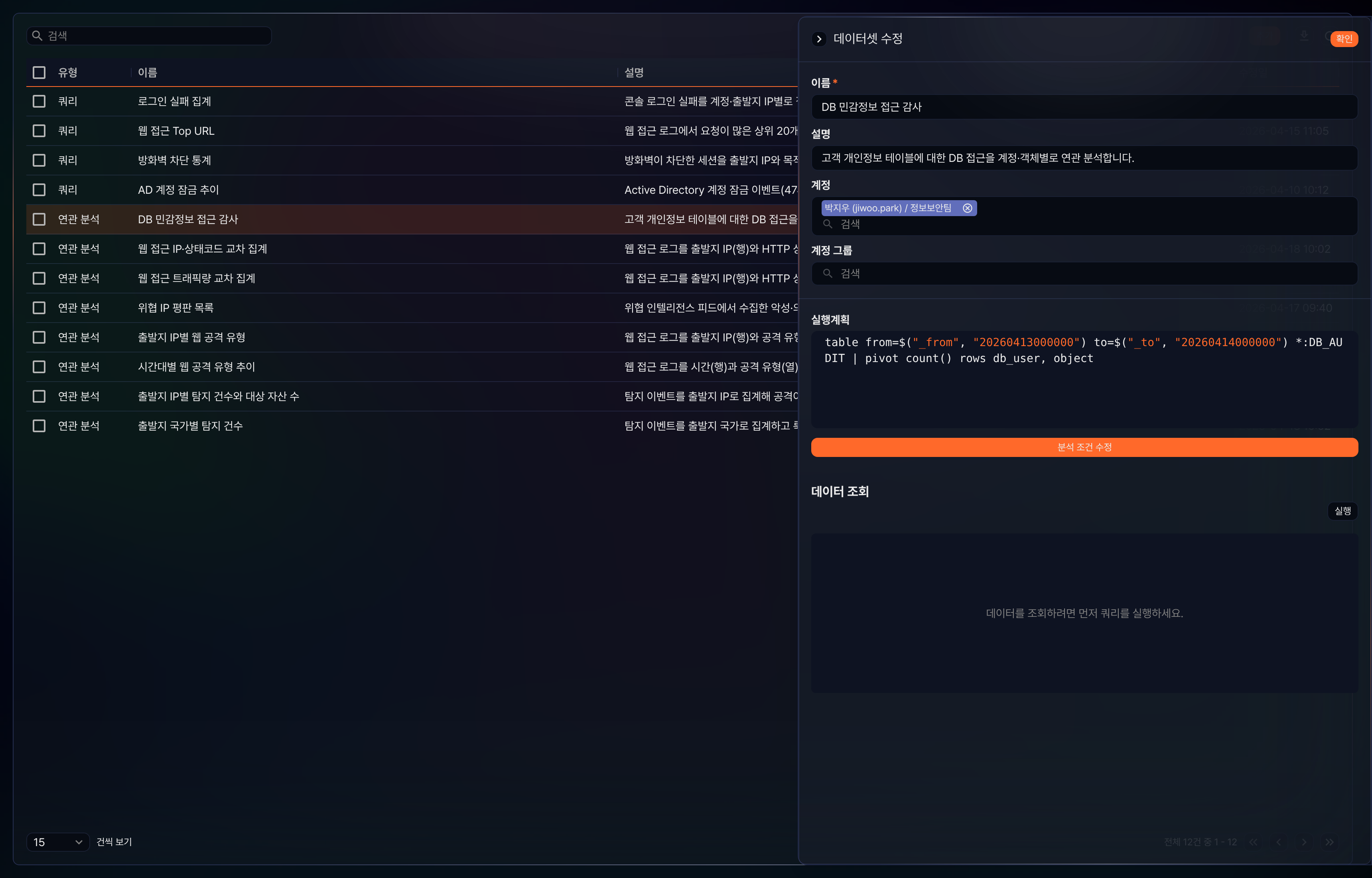Tick the checkbox for 출발지 국가별 탐지 건수
The height and width of the screenshot is (878, 1372).
click(x=39, y=426)
